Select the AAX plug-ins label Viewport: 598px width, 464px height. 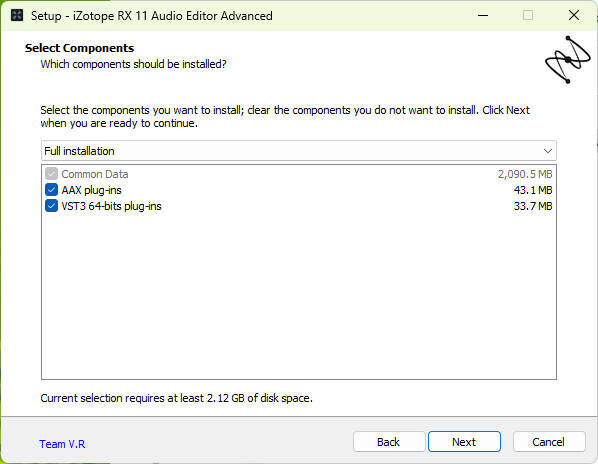point(92,190)
